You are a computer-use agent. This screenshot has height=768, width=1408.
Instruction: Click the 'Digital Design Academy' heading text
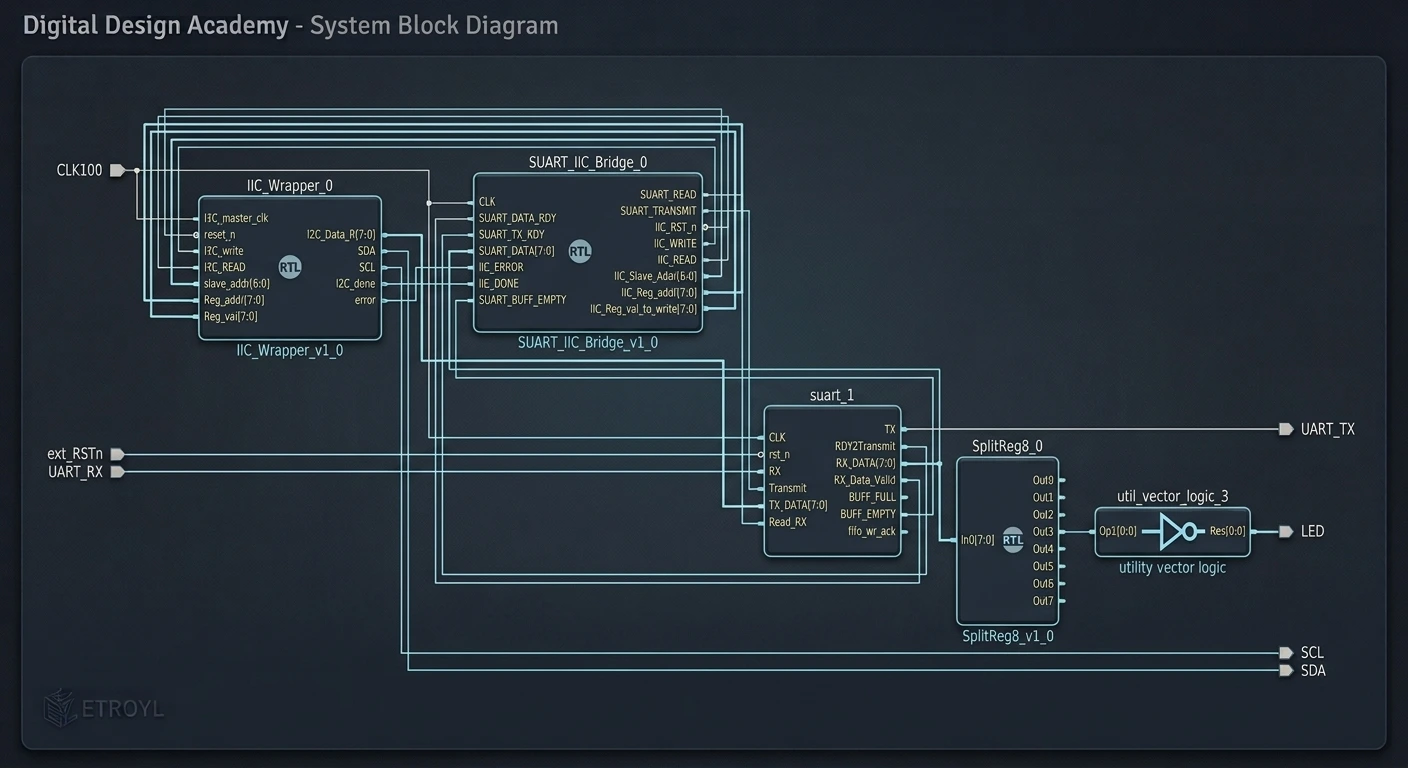(155, 25)
